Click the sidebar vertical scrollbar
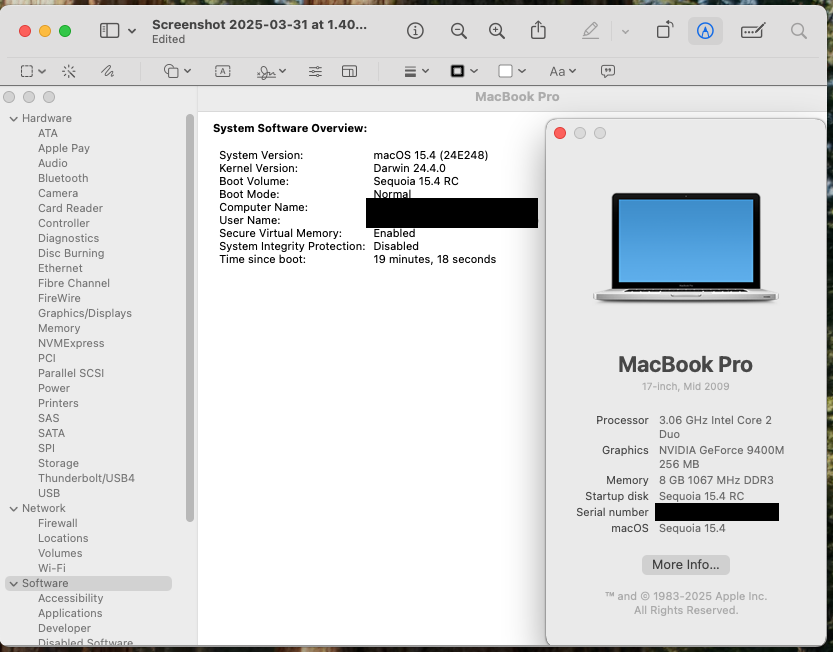 click(190, 318)
